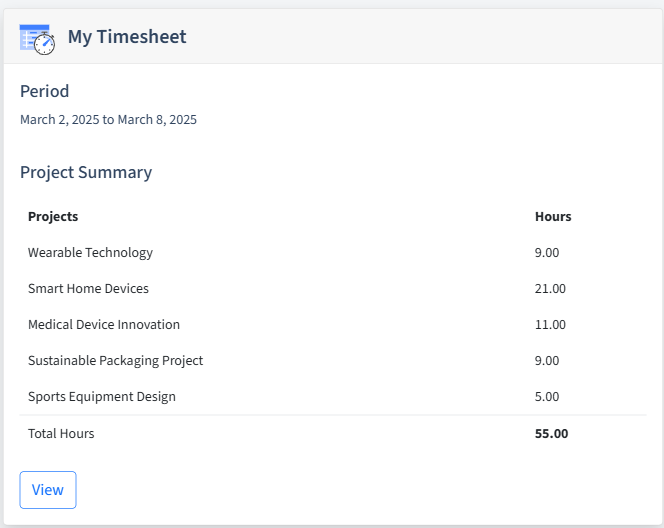Select the Wearable Technology project row
Image resolution: width=664 pixels, height=528 pixels.
coord(333,253)
